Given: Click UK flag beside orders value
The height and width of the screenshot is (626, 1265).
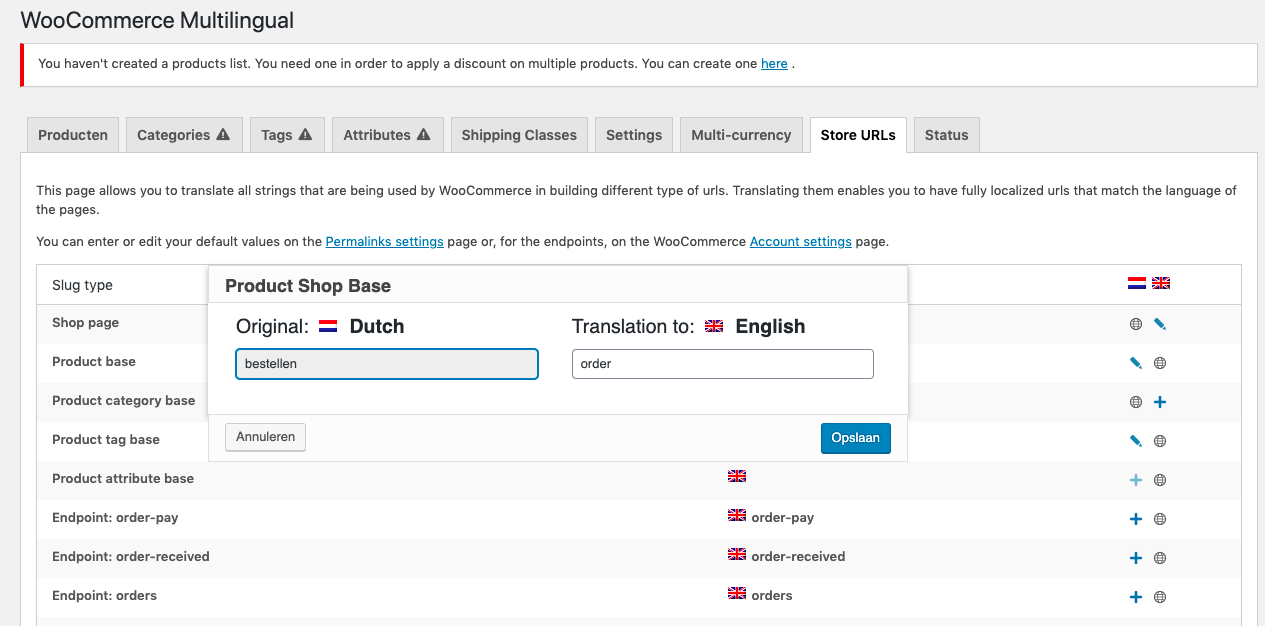Looking at the screenshot, I should click(x=737, y=593).
